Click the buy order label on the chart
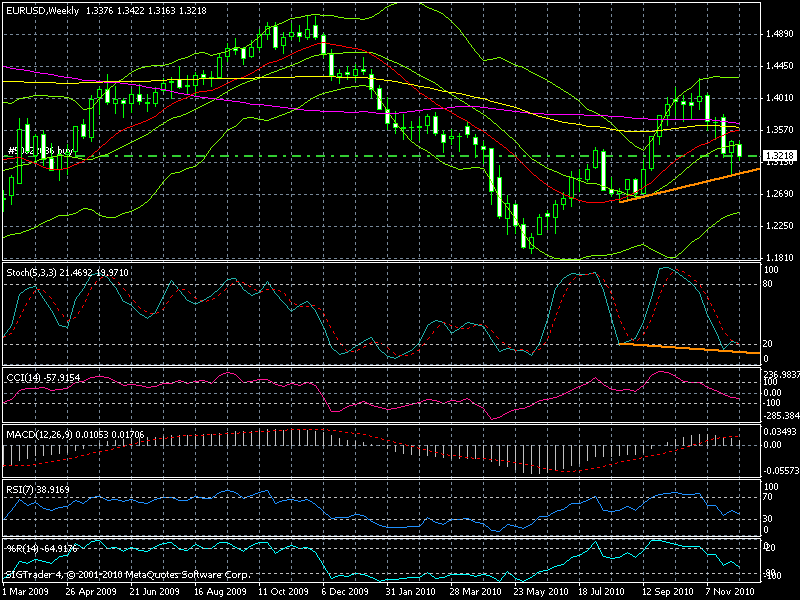 pos(41,151)
